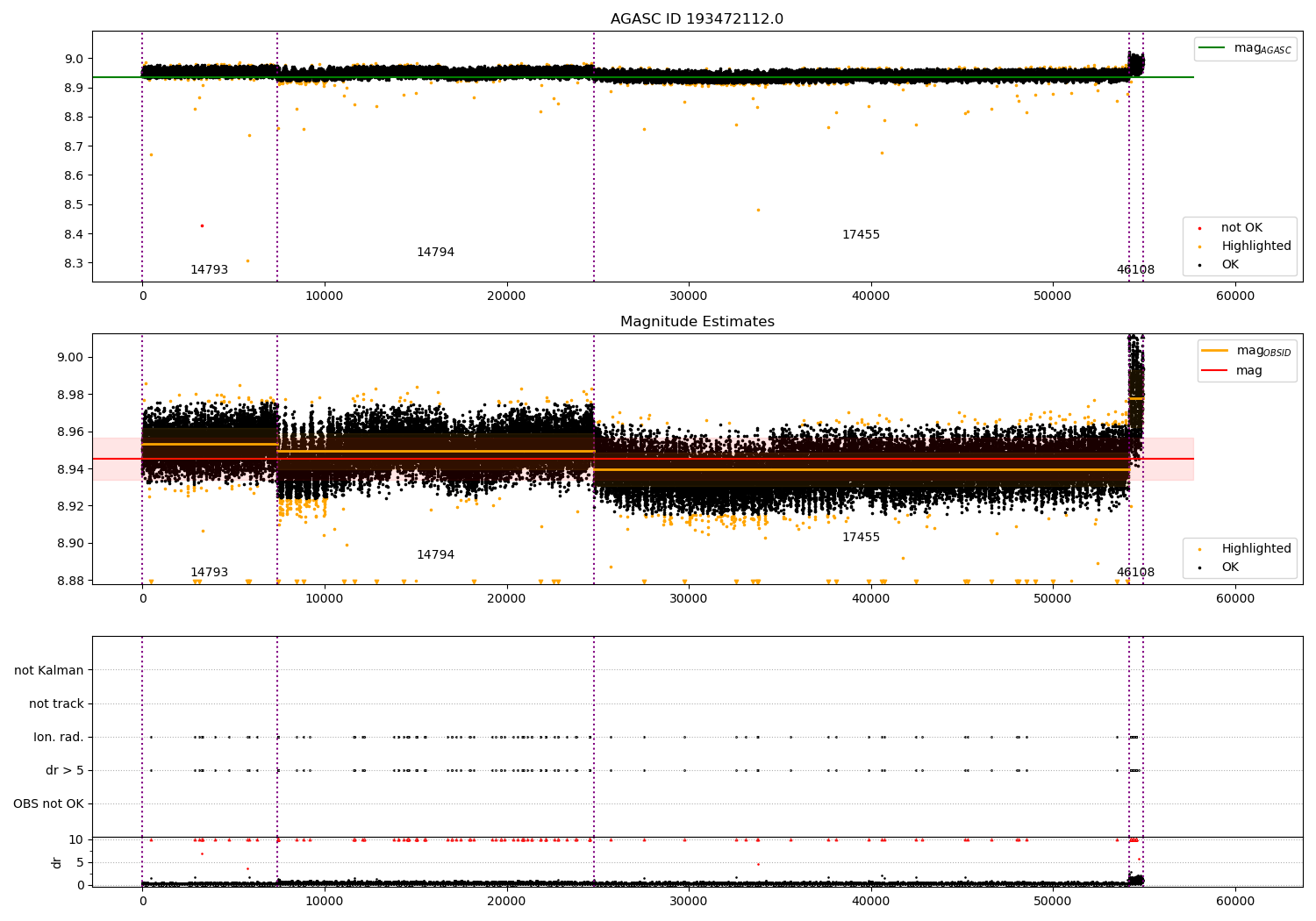Click 'Highlighted' in the top plot legend
This screenshot has width=1316, height=921.
click(x=1256, y=246)
